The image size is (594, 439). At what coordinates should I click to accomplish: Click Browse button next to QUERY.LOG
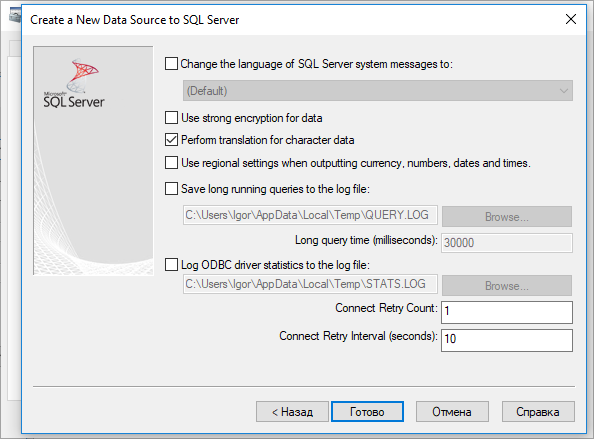pyautogui.click(x=507, y=217)
